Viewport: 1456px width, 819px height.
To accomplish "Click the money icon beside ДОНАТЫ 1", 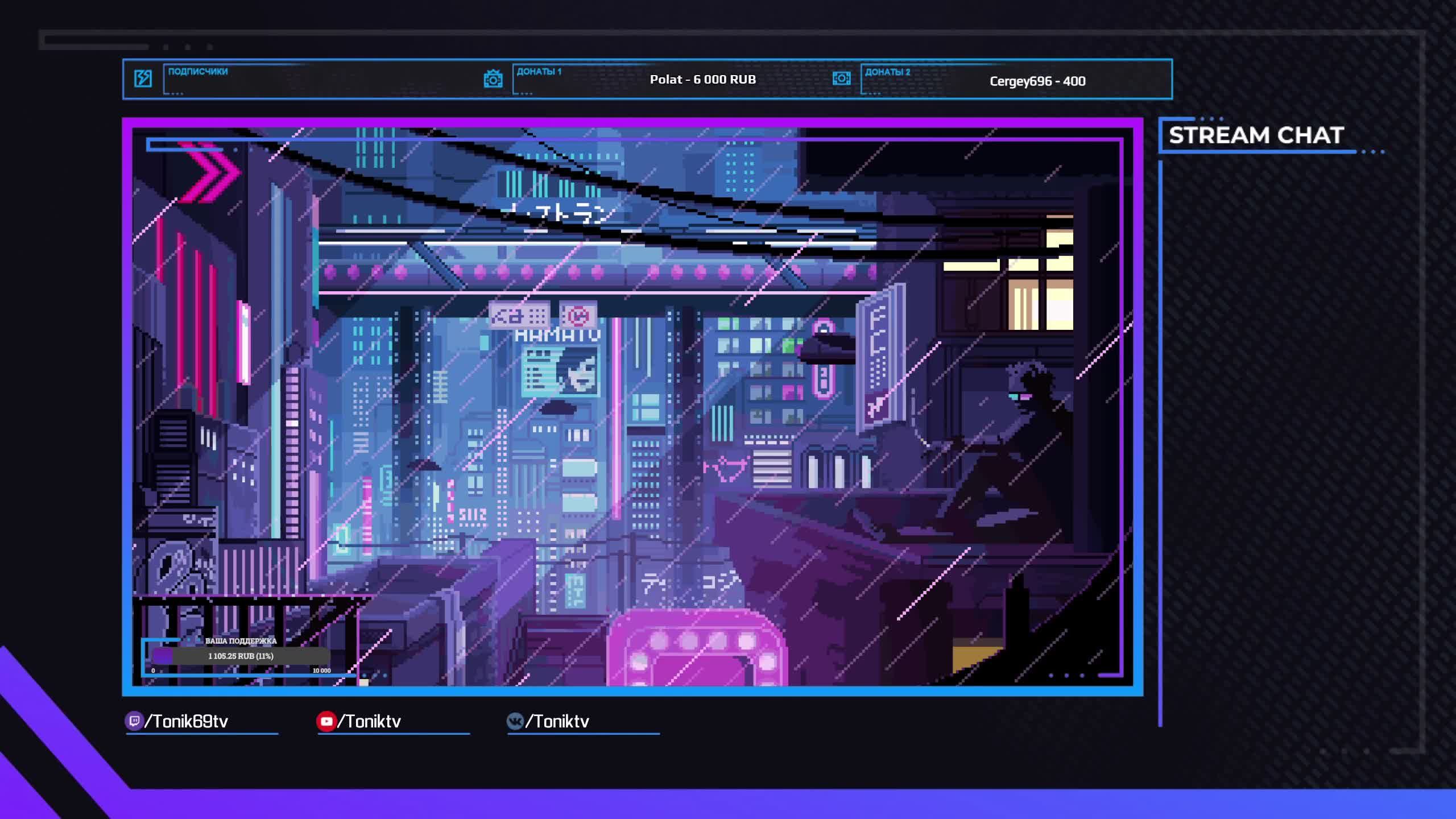I will (x=493, y=79).
